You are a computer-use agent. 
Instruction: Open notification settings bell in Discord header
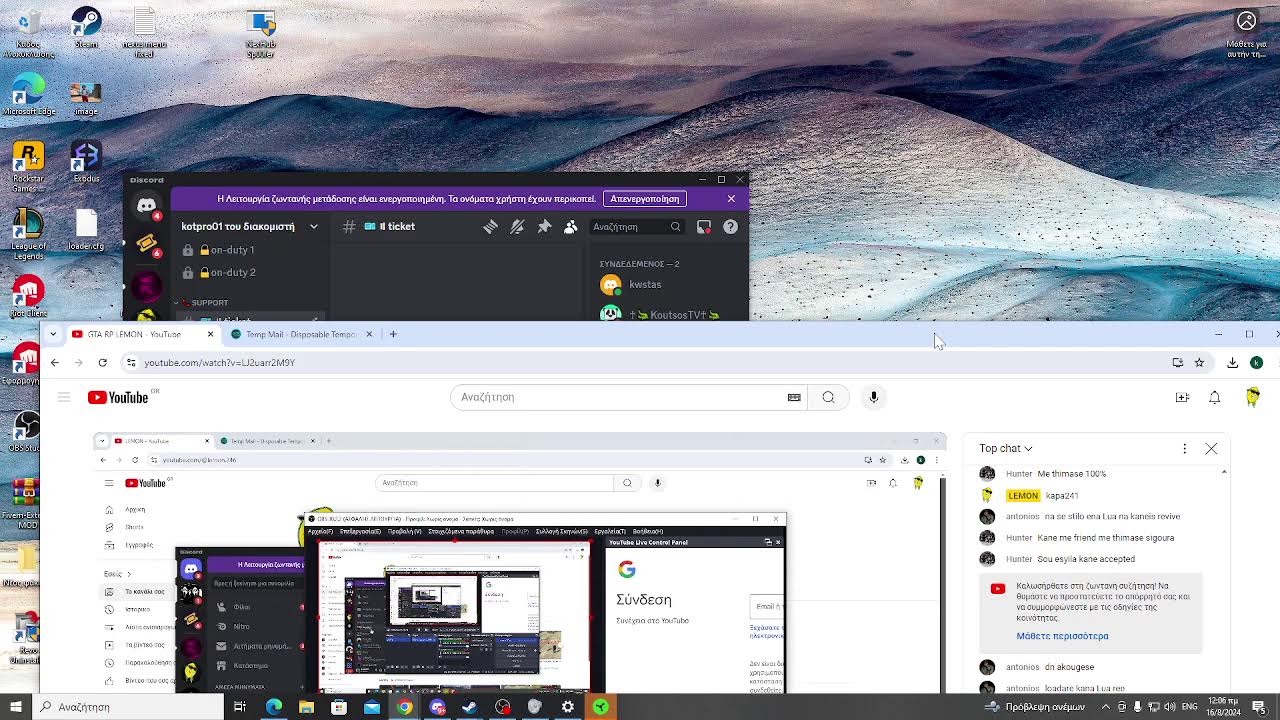pyautogui.click(x=517, y=227)
